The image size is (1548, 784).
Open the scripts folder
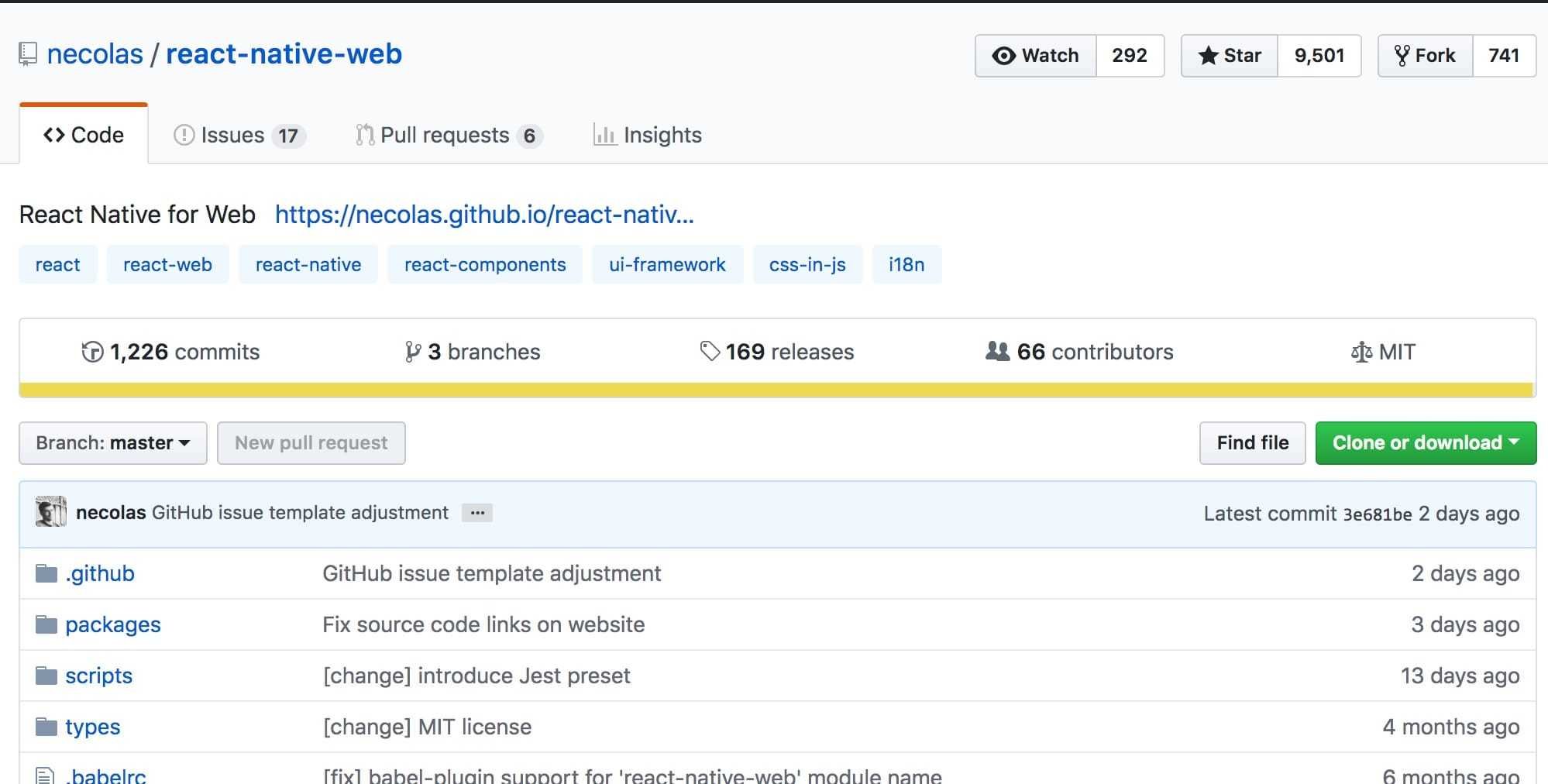[99, 676]
